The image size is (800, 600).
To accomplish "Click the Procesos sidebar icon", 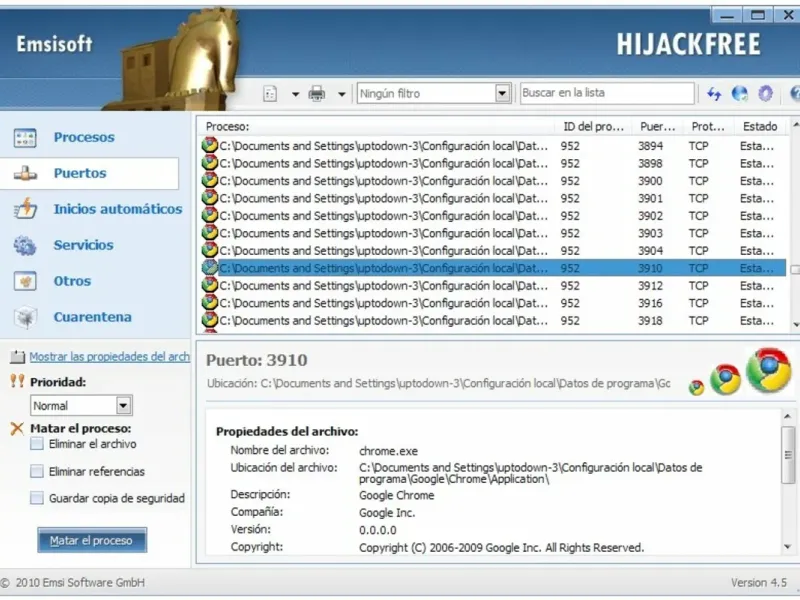I will coord(25,138).
